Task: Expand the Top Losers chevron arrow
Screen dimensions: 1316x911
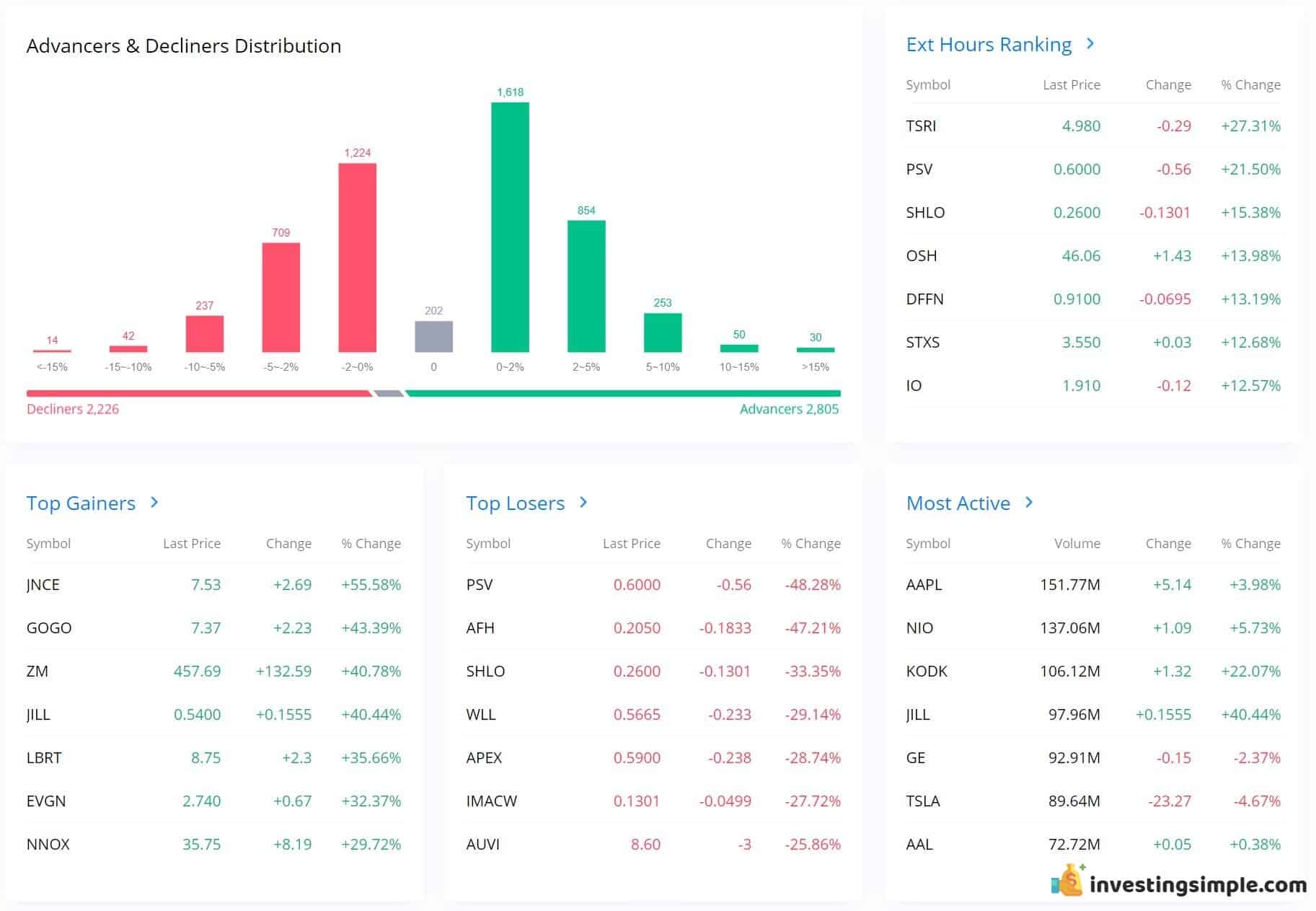Action: [x=583, y=502]
